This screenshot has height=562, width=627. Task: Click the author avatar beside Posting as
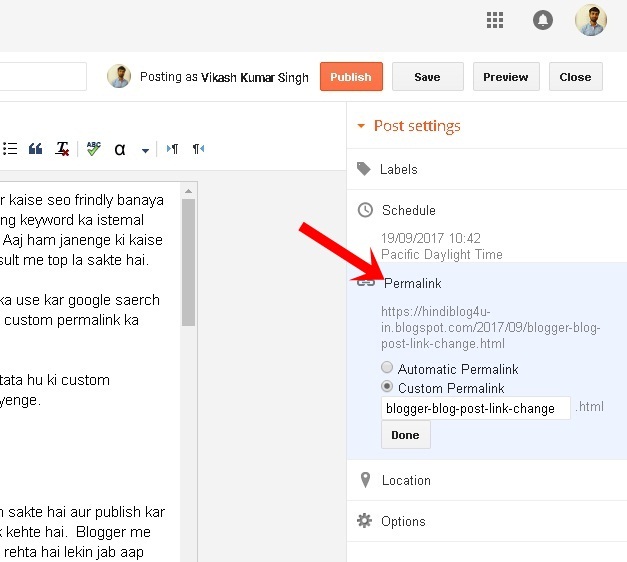click(x=119, y=76)
